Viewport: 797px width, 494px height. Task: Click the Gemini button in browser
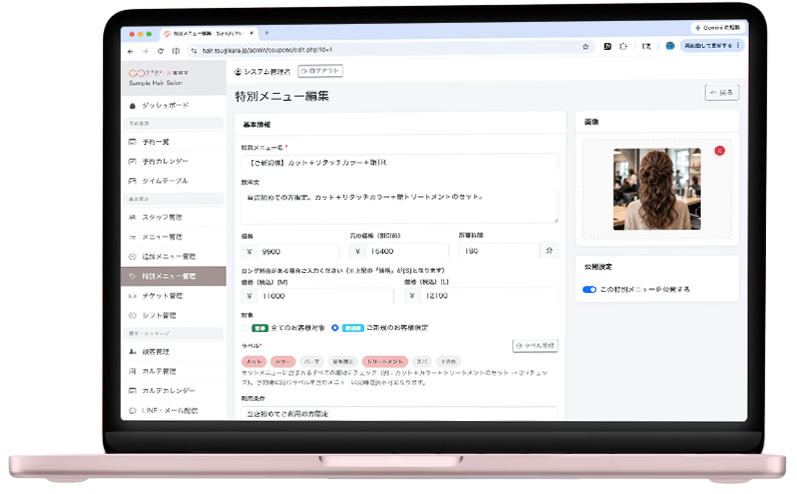tap(717, 27)
